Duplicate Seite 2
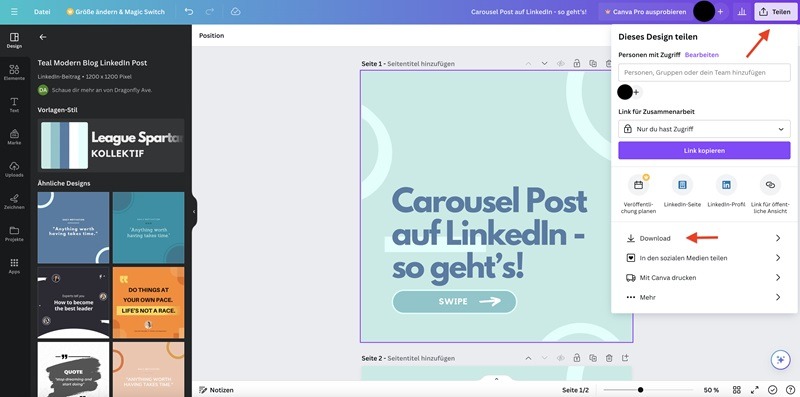Image resolution: width=800 pixels, height=397 pixels. pyautogui.click(x=593, y=358)
